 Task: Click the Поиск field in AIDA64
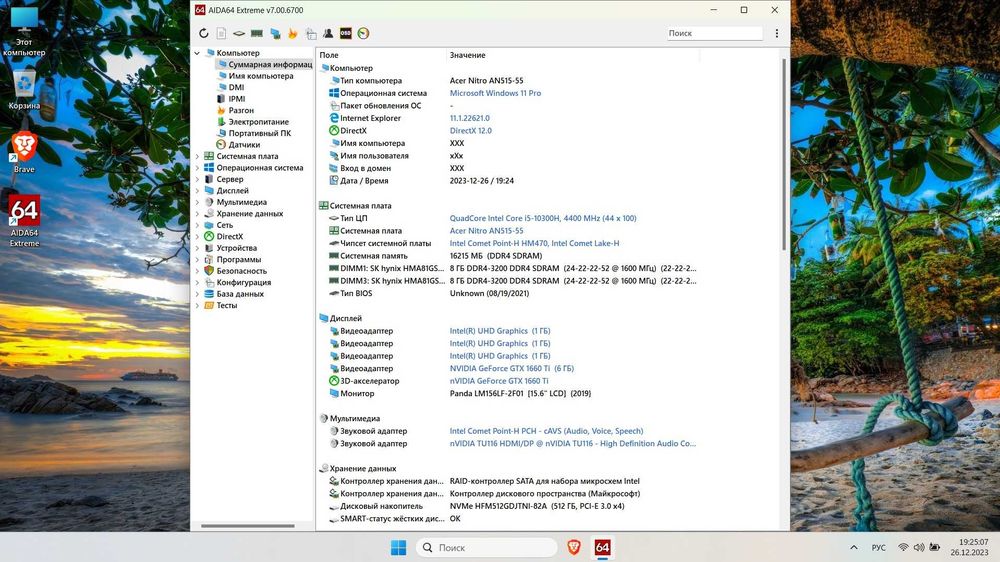714,33
